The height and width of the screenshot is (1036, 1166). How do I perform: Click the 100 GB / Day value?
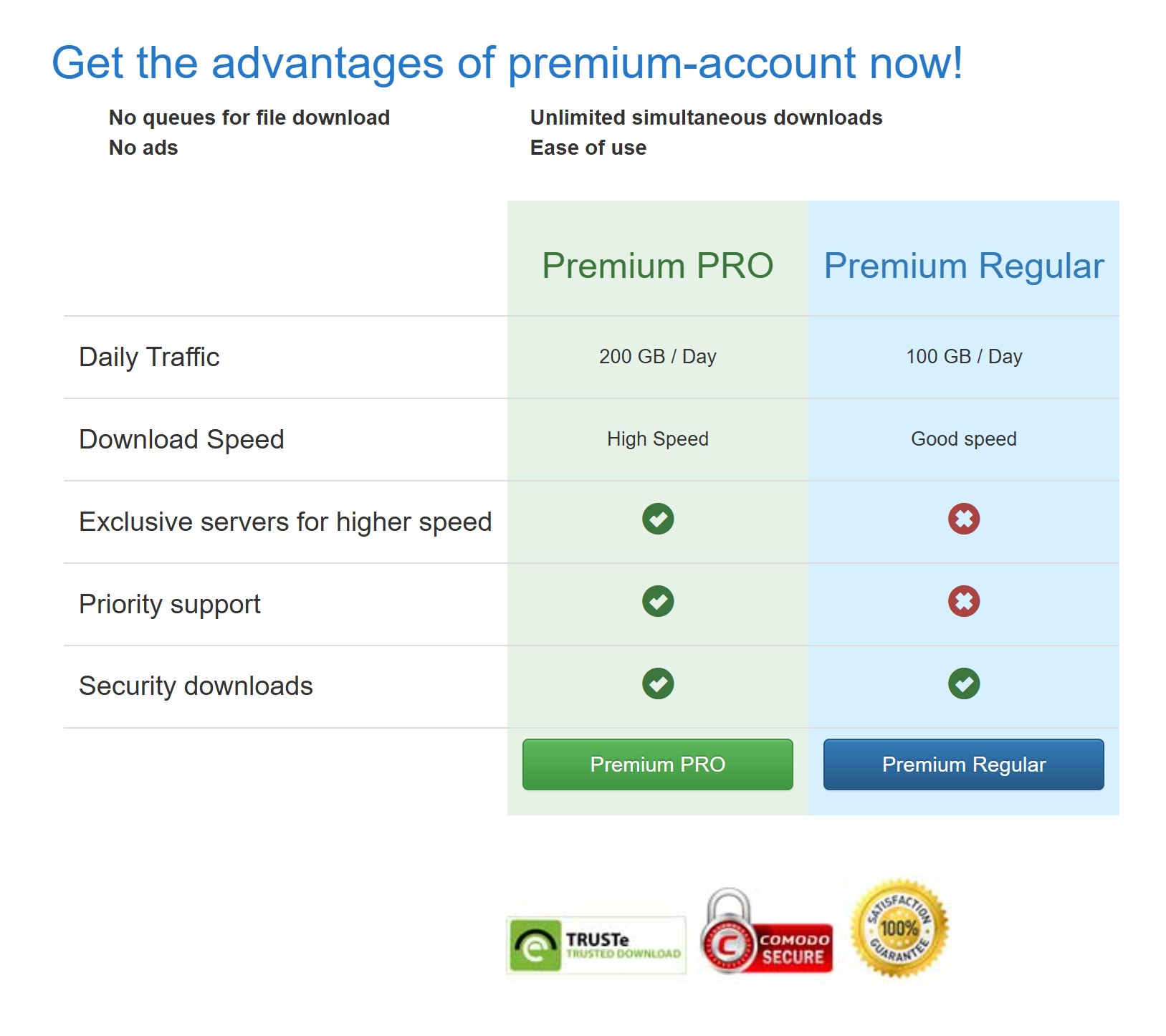964,356
